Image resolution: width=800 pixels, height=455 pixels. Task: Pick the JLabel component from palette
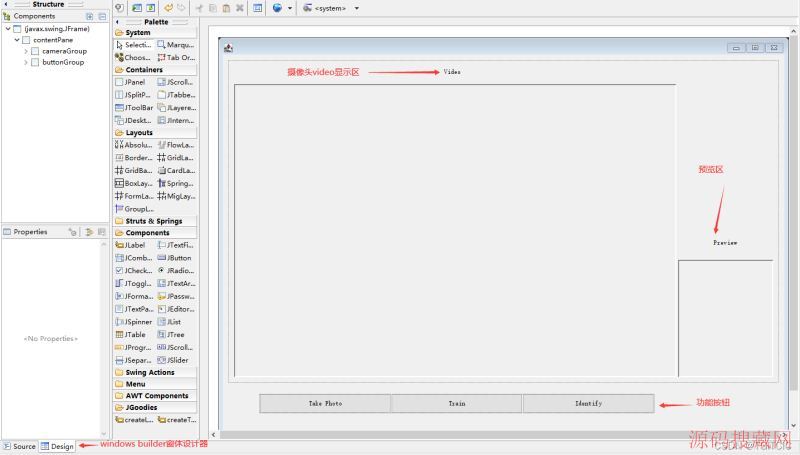tap(132, 245)
